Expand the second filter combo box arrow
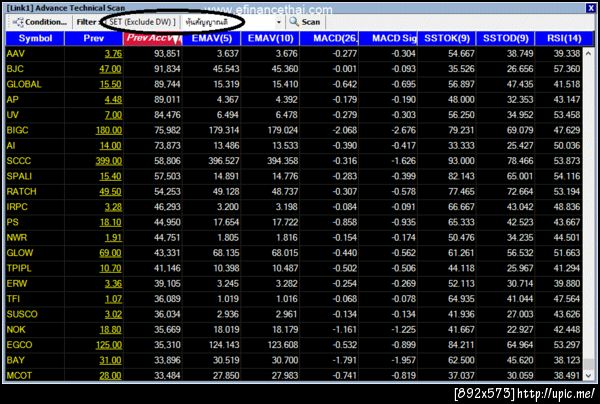This screenshot has height=404, width=600. pyautogui.click(x=279, y=22)
